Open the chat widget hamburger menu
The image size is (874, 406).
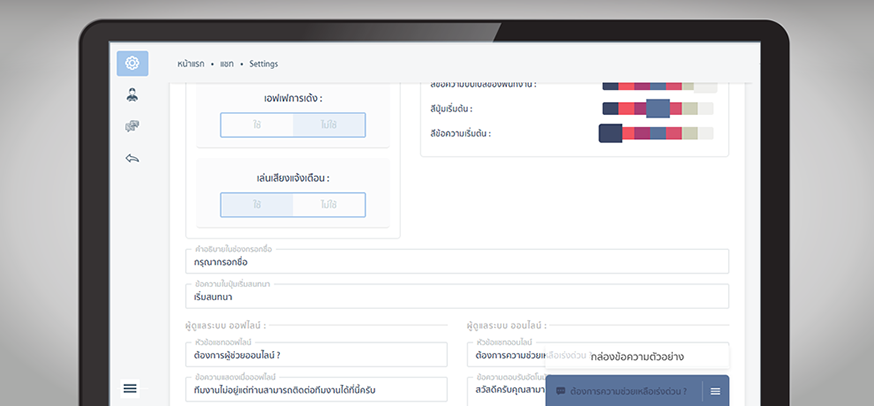click(x=715, y=392)
